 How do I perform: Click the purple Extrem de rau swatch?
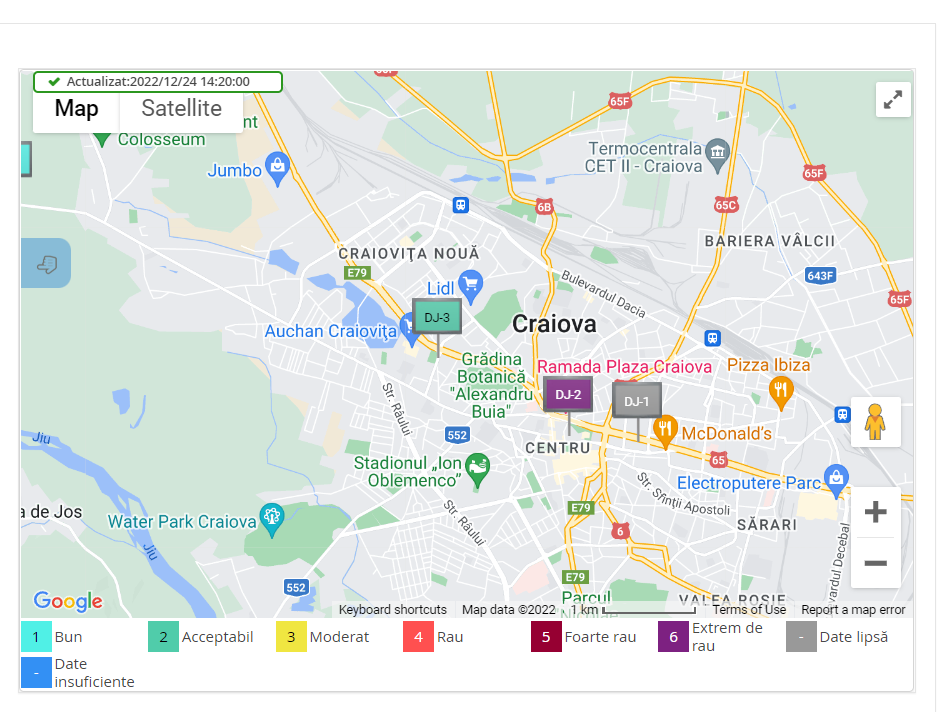[673, 637]
